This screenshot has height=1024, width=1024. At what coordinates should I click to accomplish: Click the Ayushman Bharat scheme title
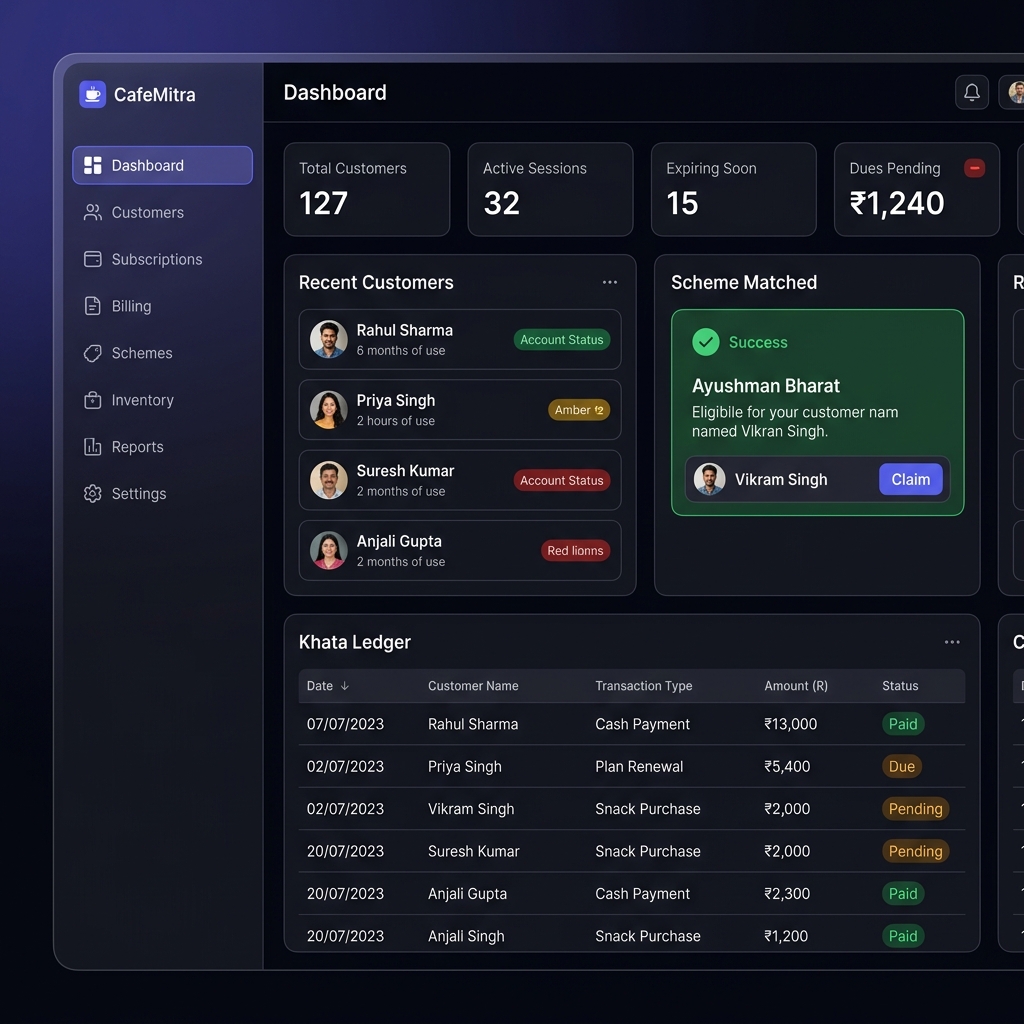point(765,386)
